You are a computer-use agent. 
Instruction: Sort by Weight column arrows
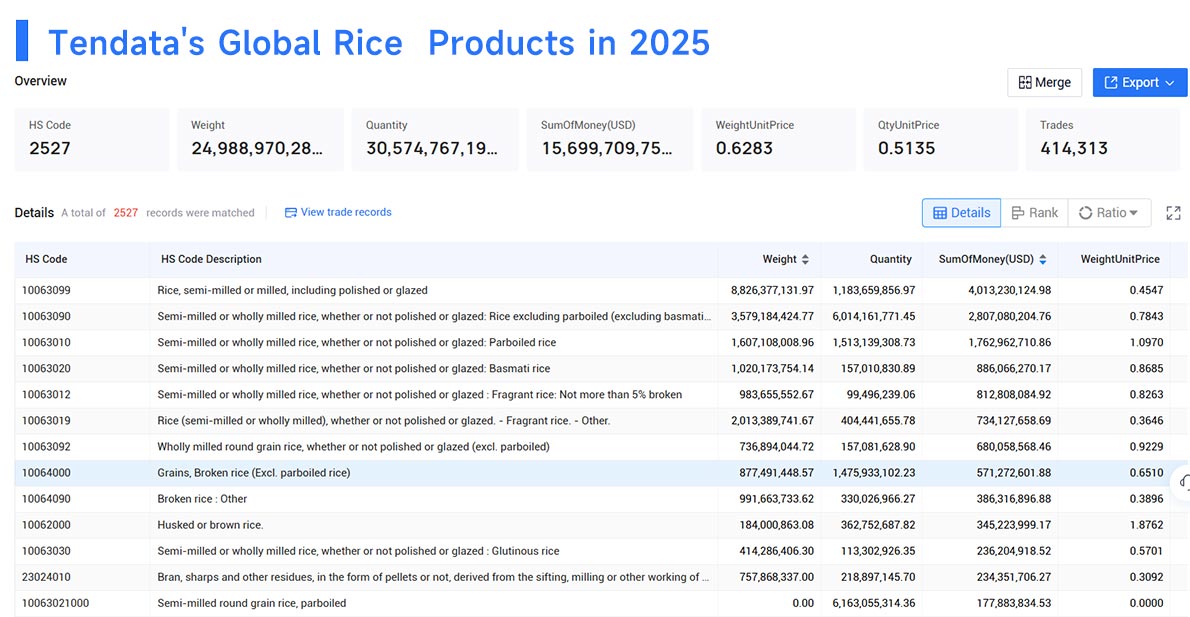point(805,260)
